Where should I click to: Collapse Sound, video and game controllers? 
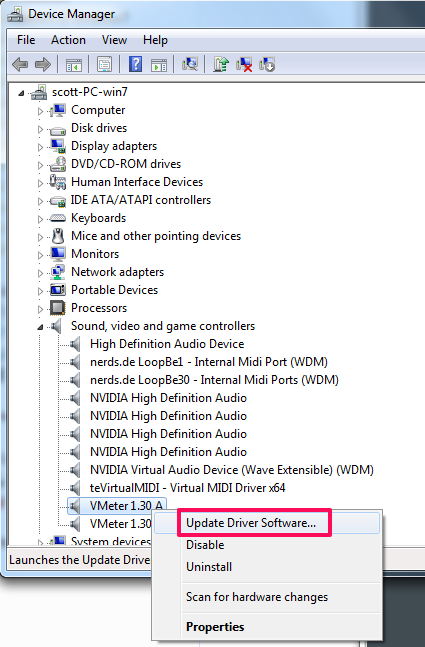pyautogui.click(x=40, y=327)
